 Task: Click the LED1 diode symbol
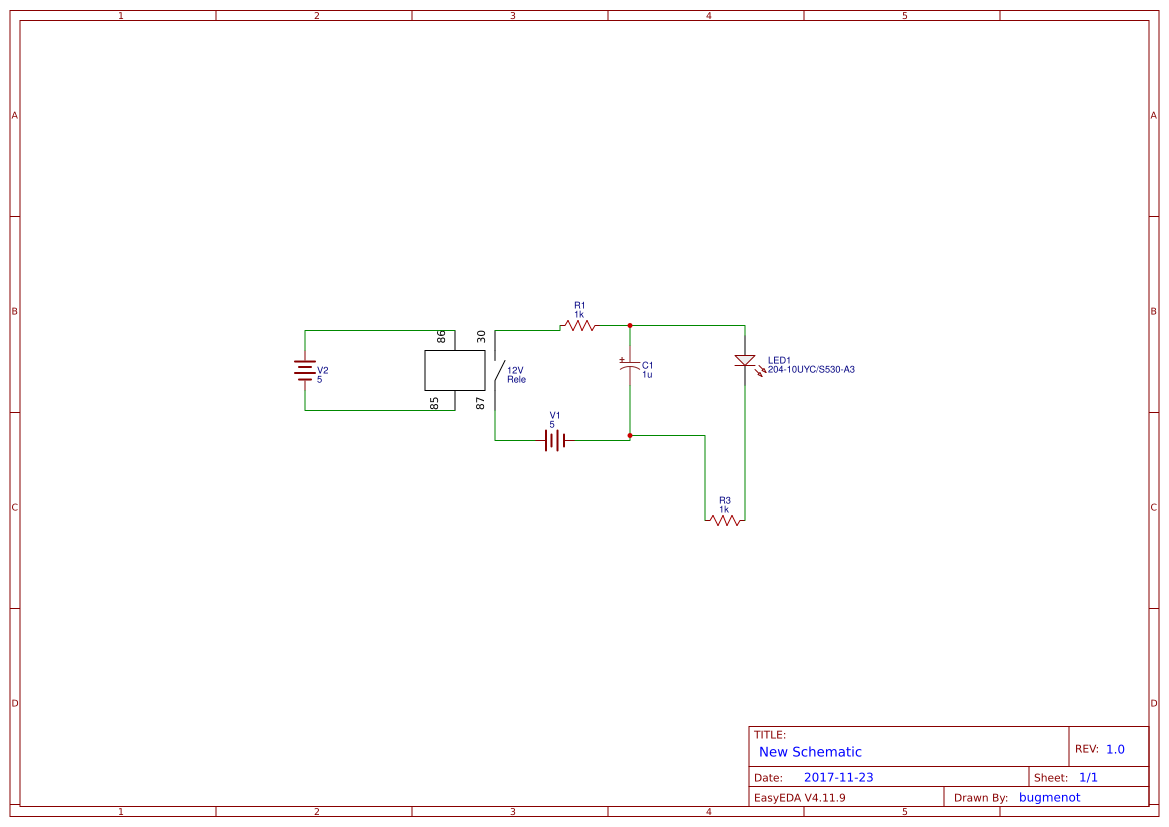(744, 360)
